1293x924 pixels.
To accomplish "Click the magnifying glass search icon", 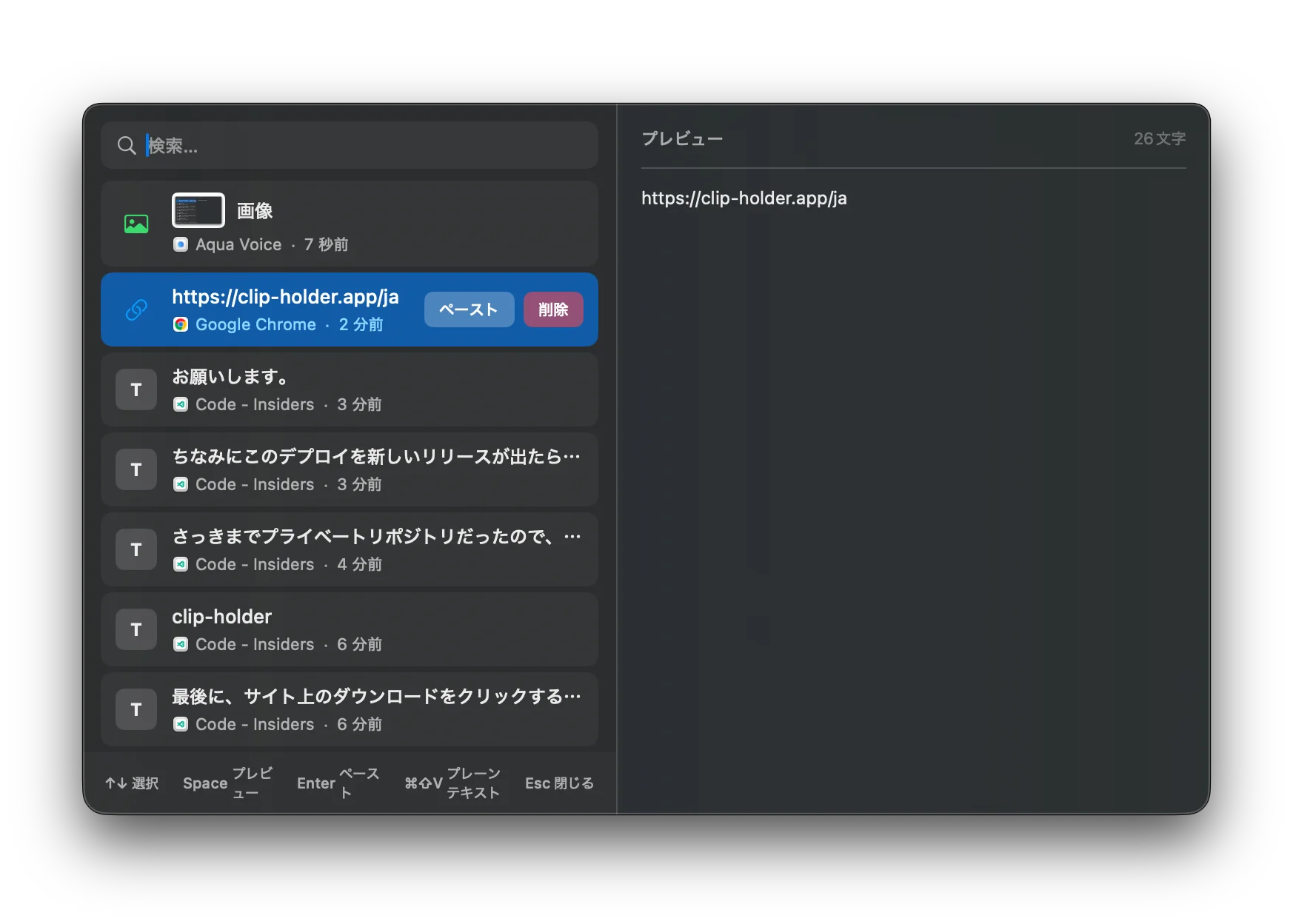I will click(x=127, y=146).
